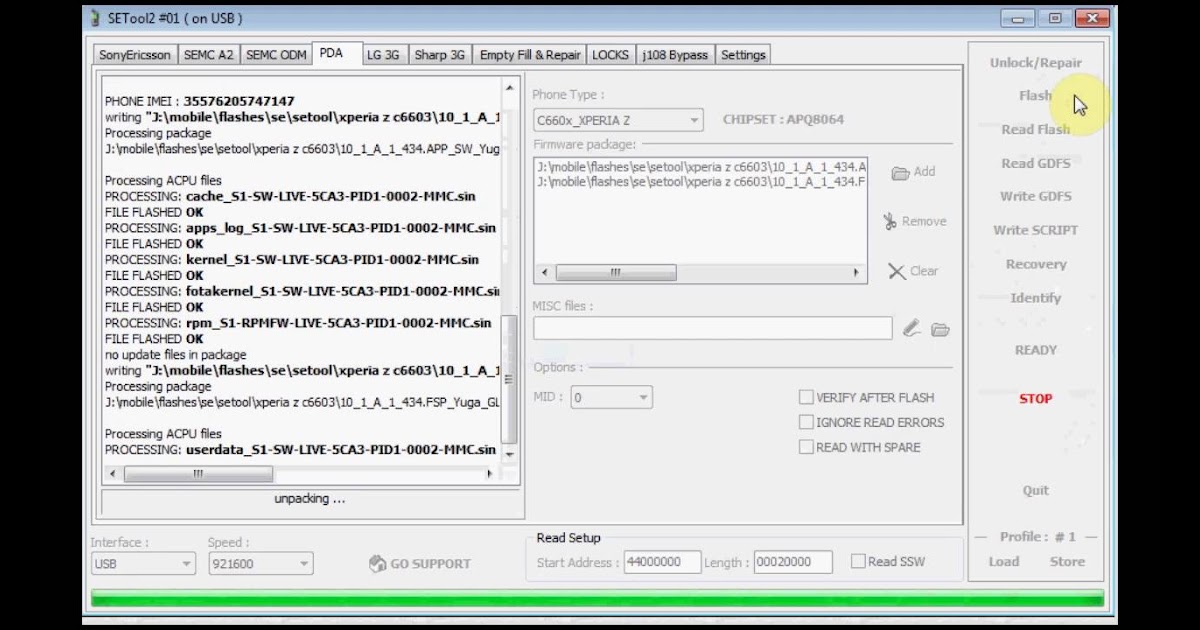Maximize the SETool2 window
Screen dimensions: 1200x630
tap(1054, 18)
